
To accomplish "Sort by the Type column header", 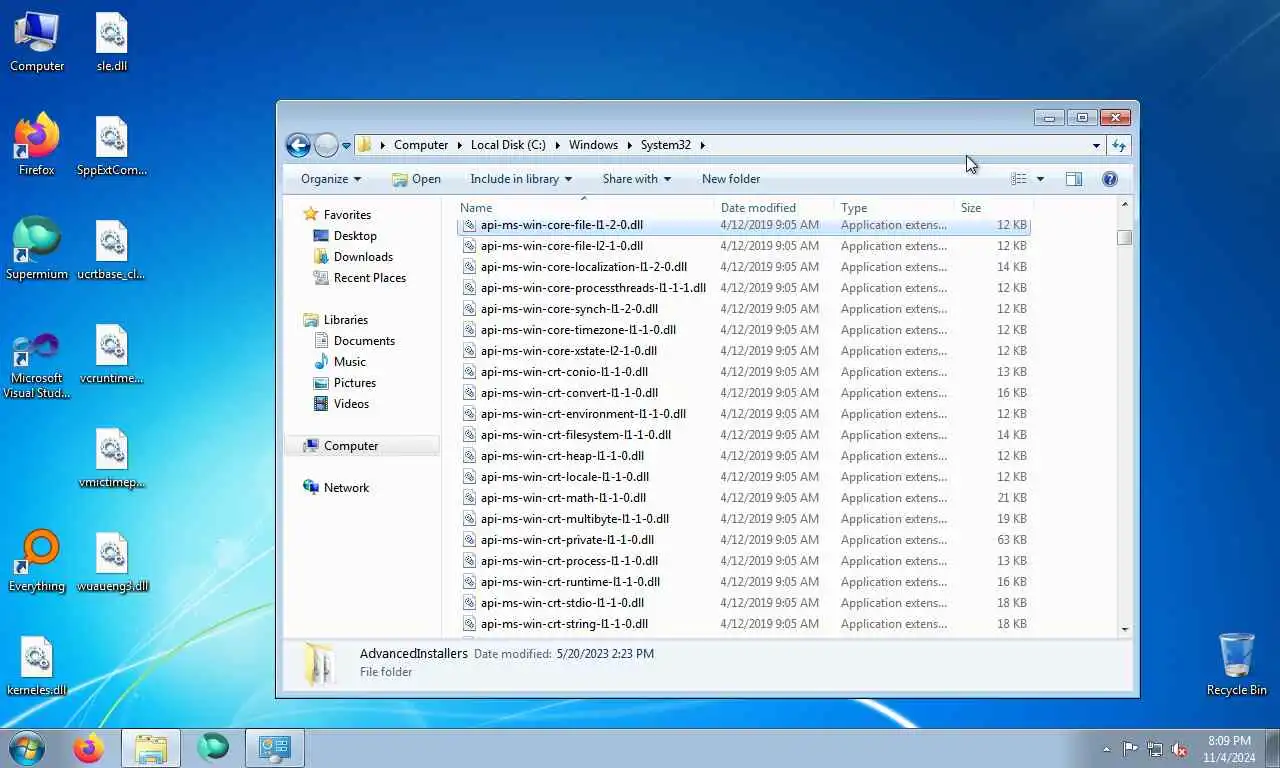I will point(894,207).
